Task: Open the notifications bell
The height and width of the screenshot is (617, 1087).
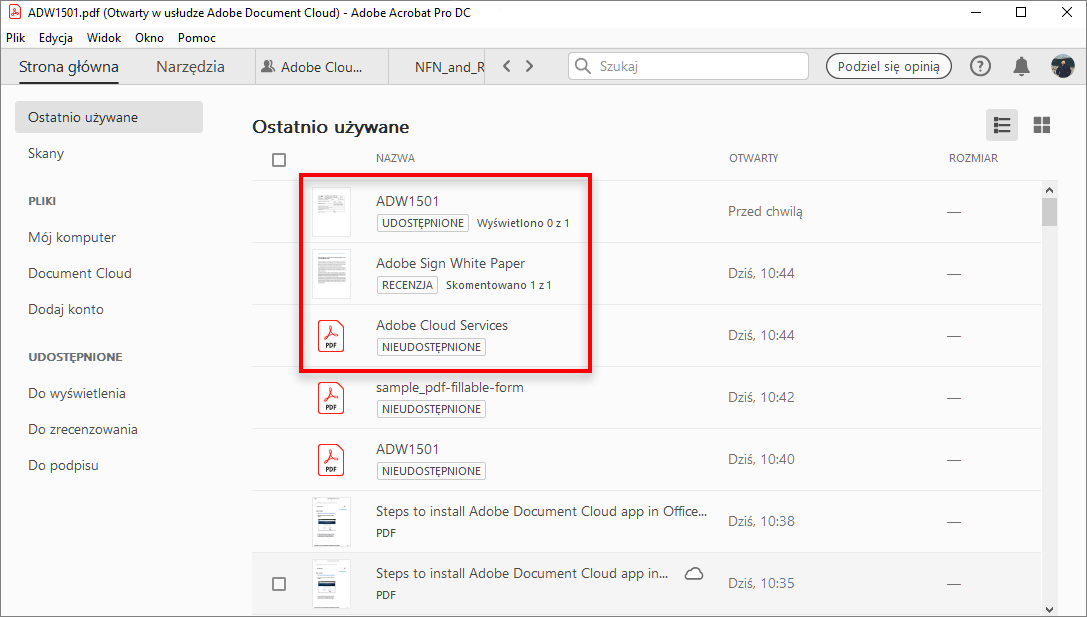Action: [1021, 67]
